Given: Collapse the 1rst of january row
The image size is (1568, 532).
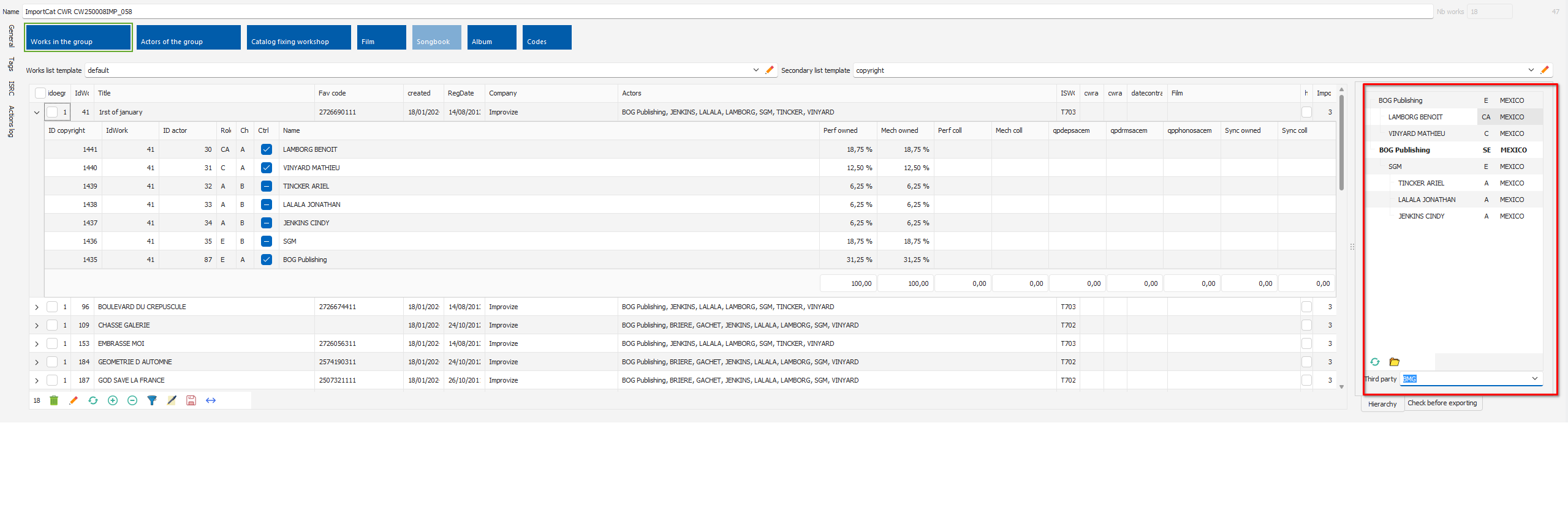Looking at the screenshot, I should tap(37, 113).
